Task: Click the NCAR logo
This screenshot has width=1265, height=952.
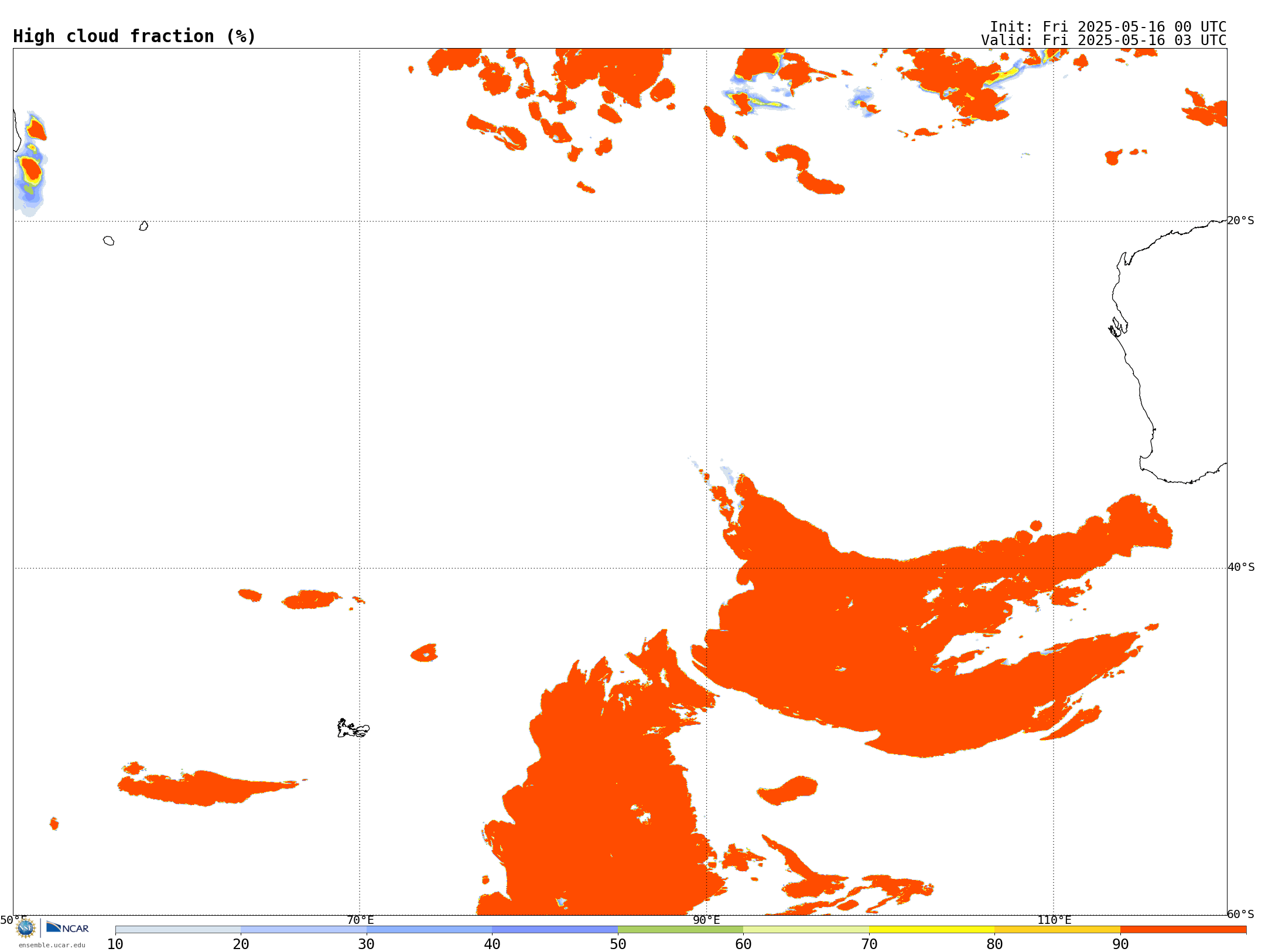Action: tap(67, 927)
